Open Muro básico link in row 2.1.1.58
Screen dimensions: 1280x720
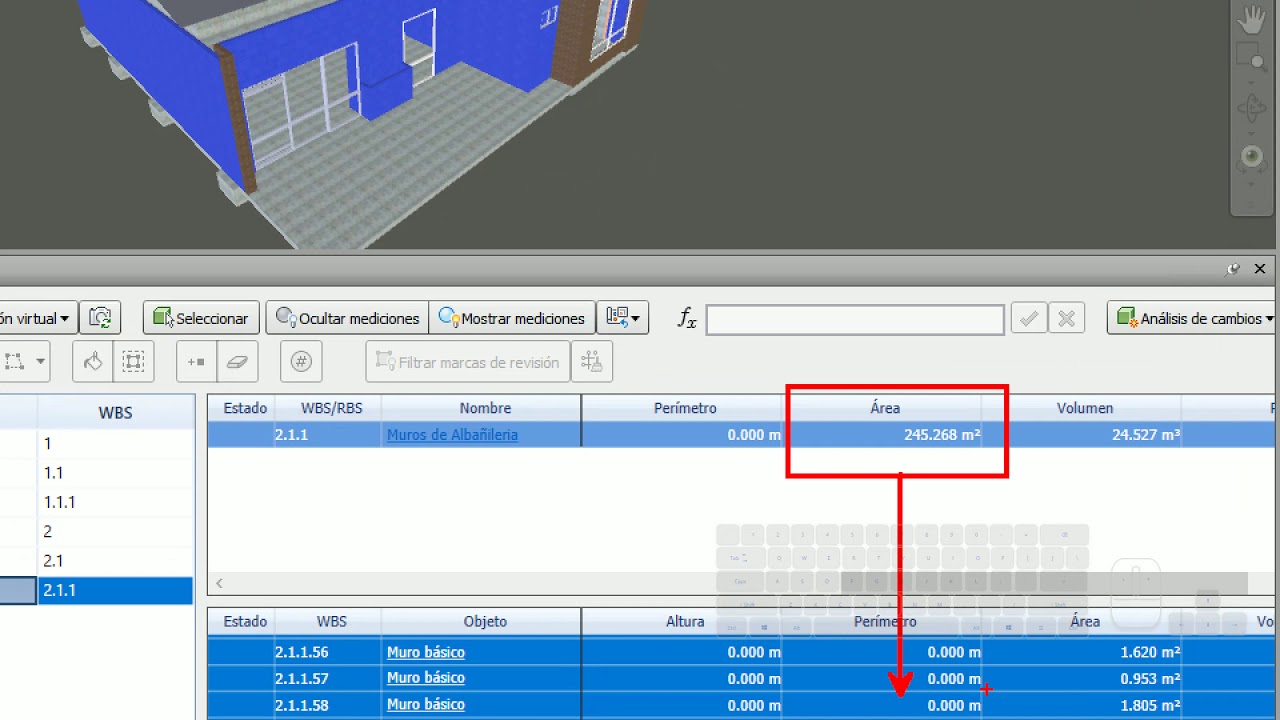426,705
